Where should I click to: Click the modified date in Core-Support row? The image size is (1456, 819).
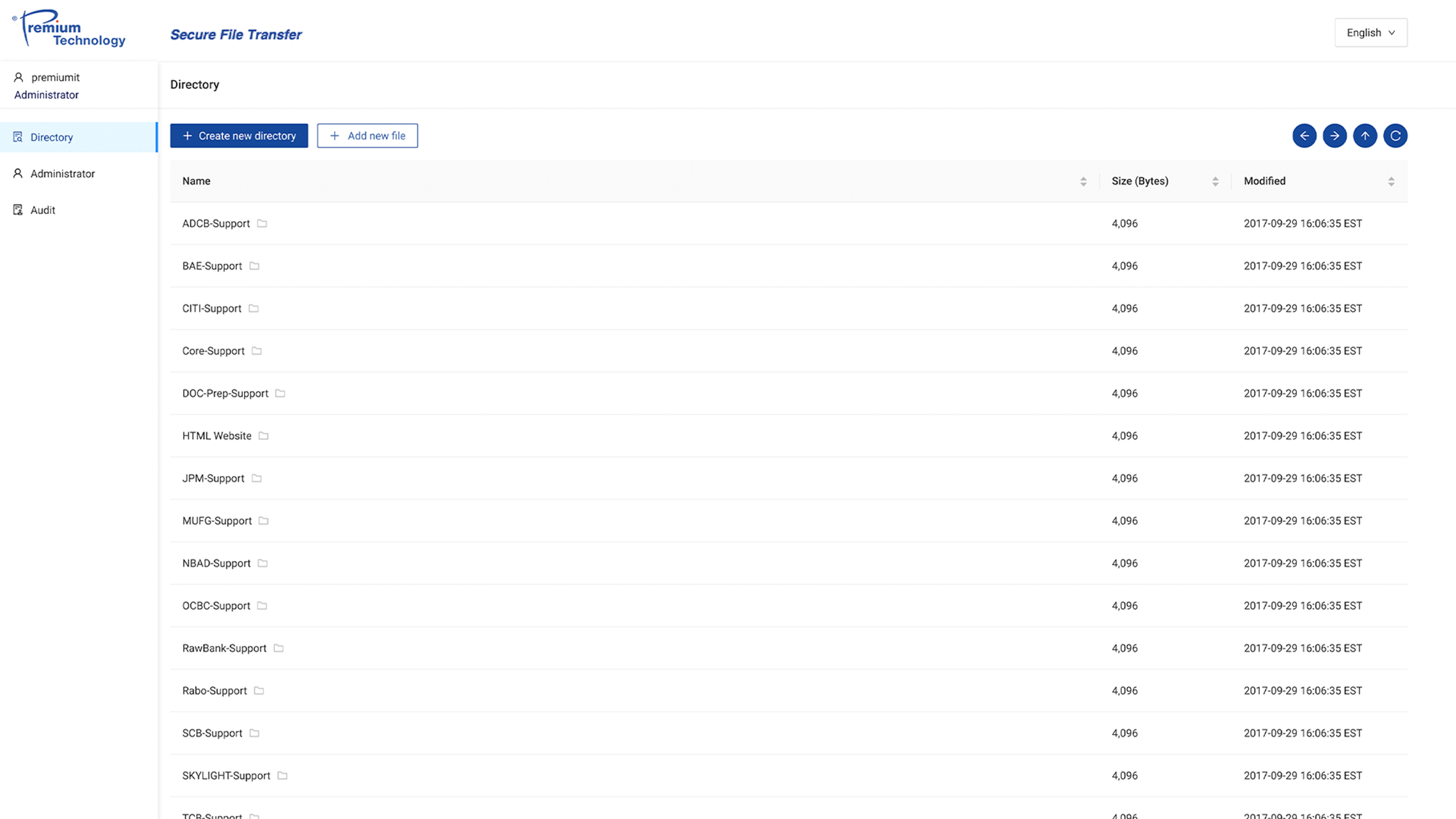[1303, 351]
